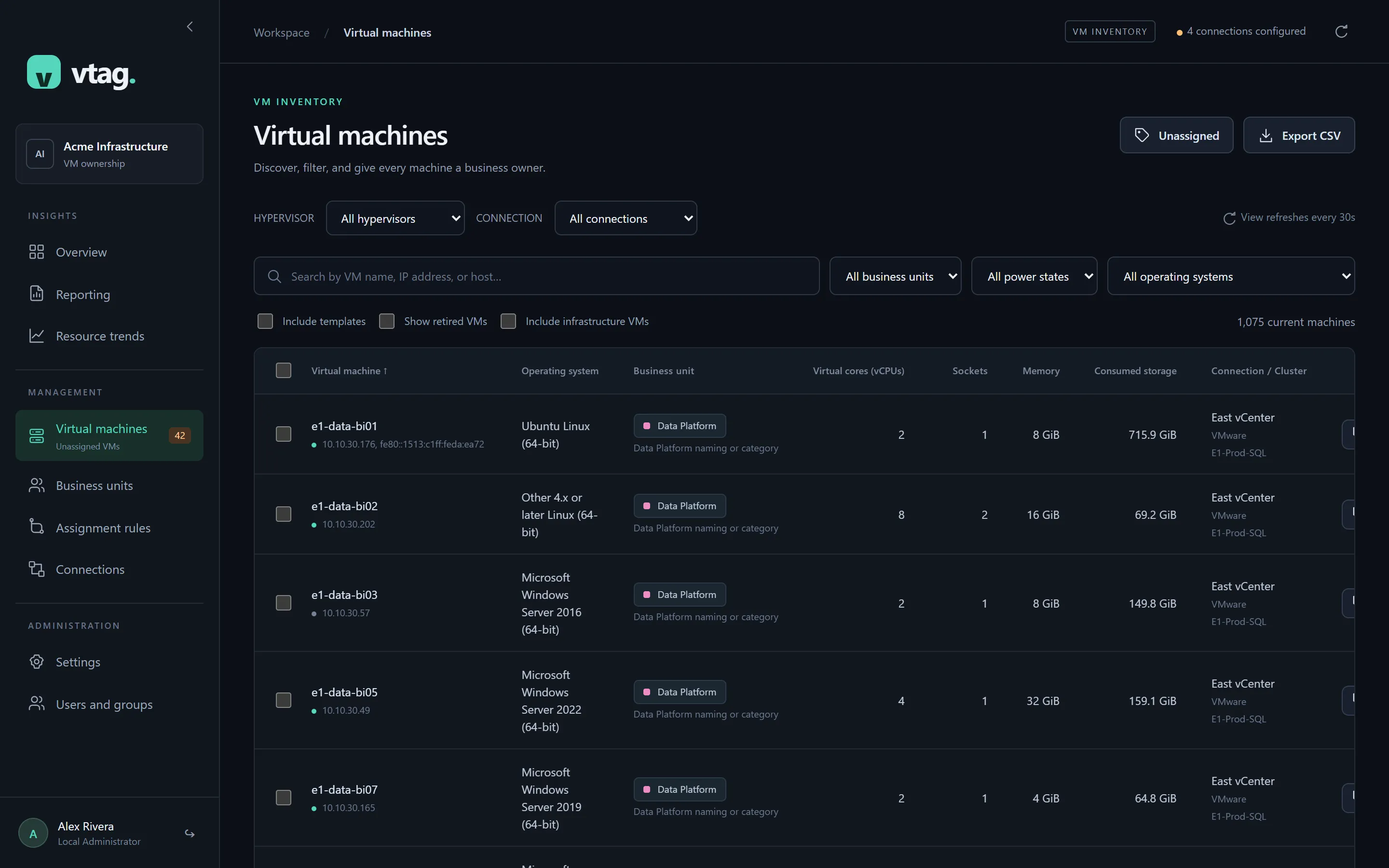Open the All business units dropdown
This screenshot has height=868, width=1389.
point(896,276)
